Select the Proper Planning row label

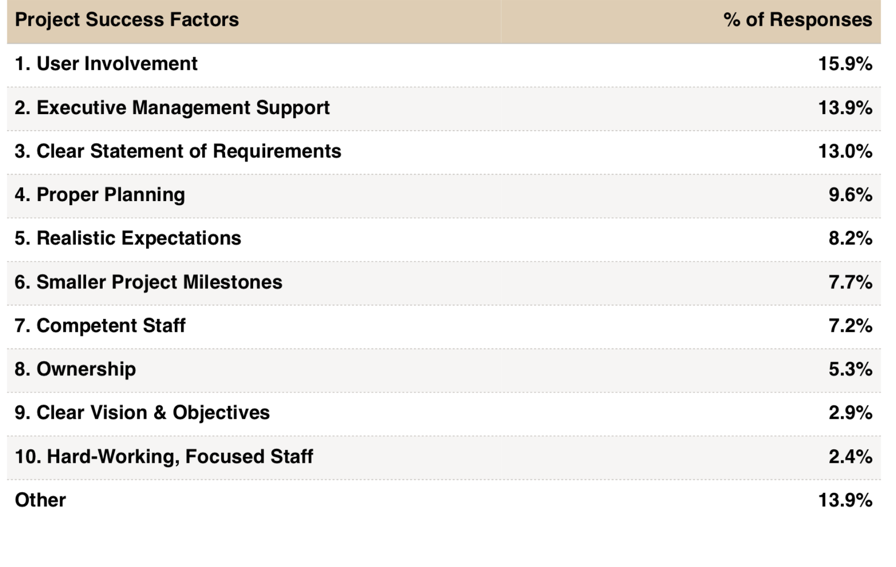click(100, 195)
